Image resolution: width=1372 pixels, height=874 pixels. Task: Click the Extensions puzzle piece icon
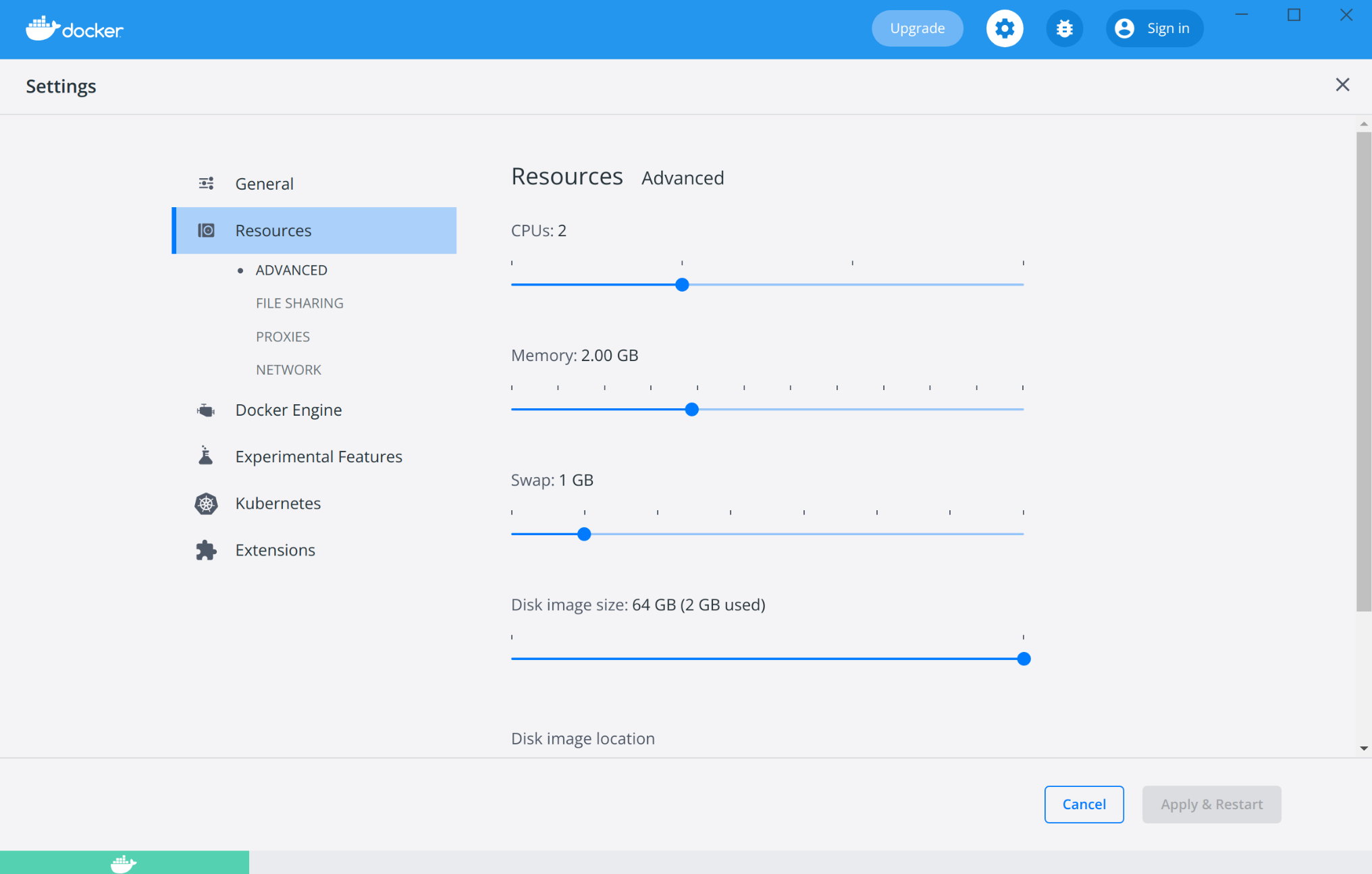point(205,550)
